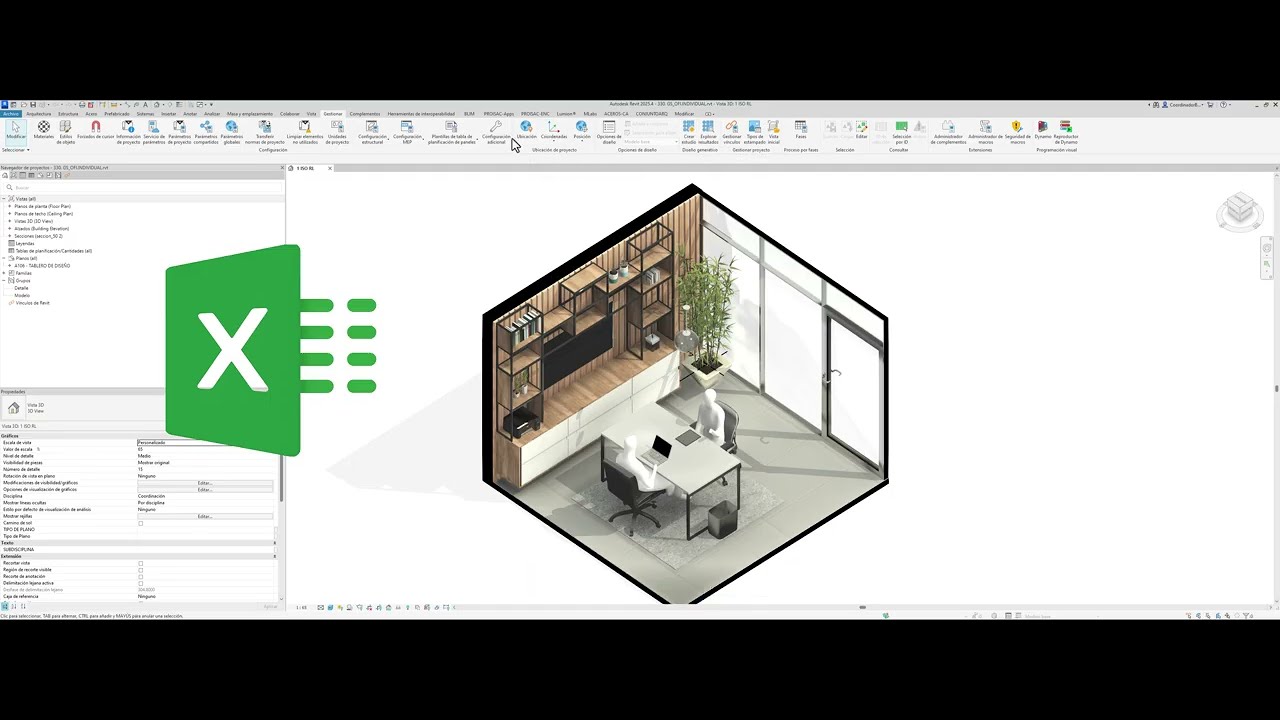Expand Planos de planta (Floor Plan)
This screenshot has width=1280, height=720.
[x=10, y=206]
